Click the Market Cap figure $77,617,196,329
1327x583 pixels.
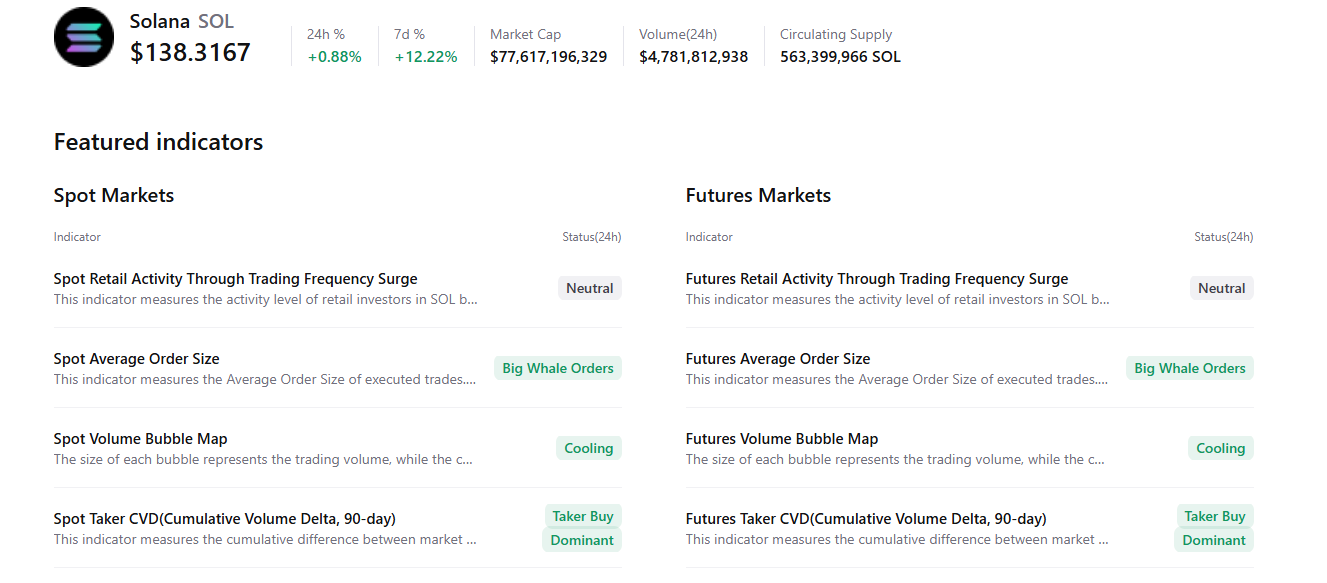tap(548, 57)
